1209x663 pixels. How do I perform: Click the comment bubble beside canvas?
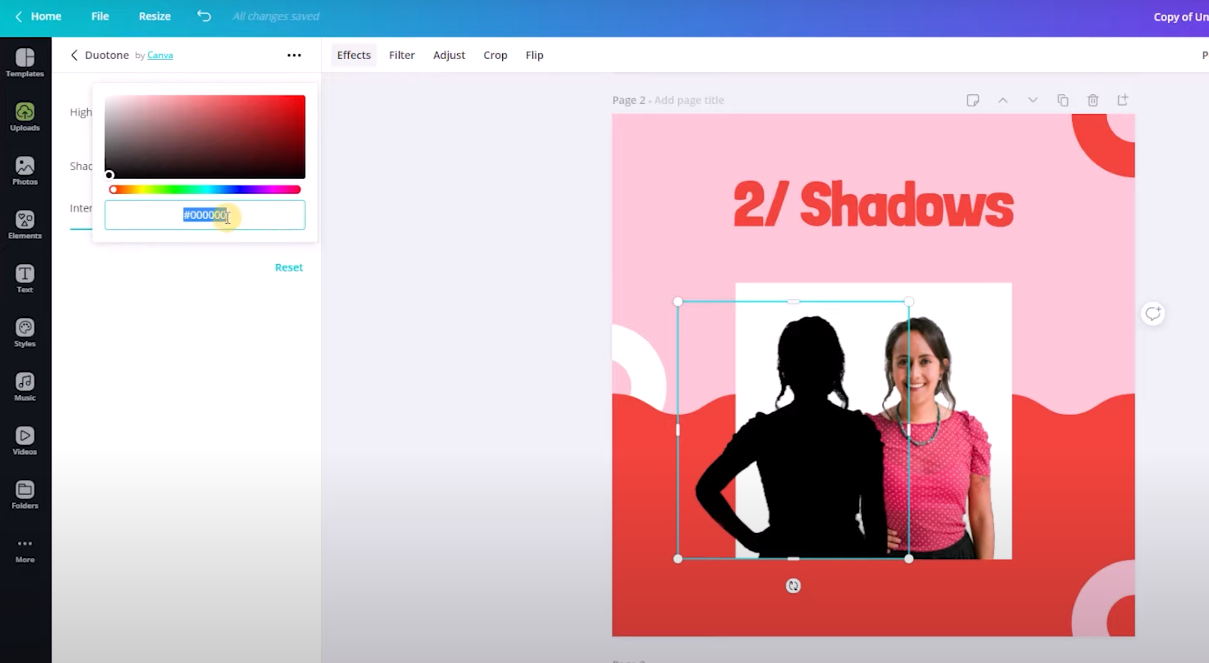coord(1153,314)
